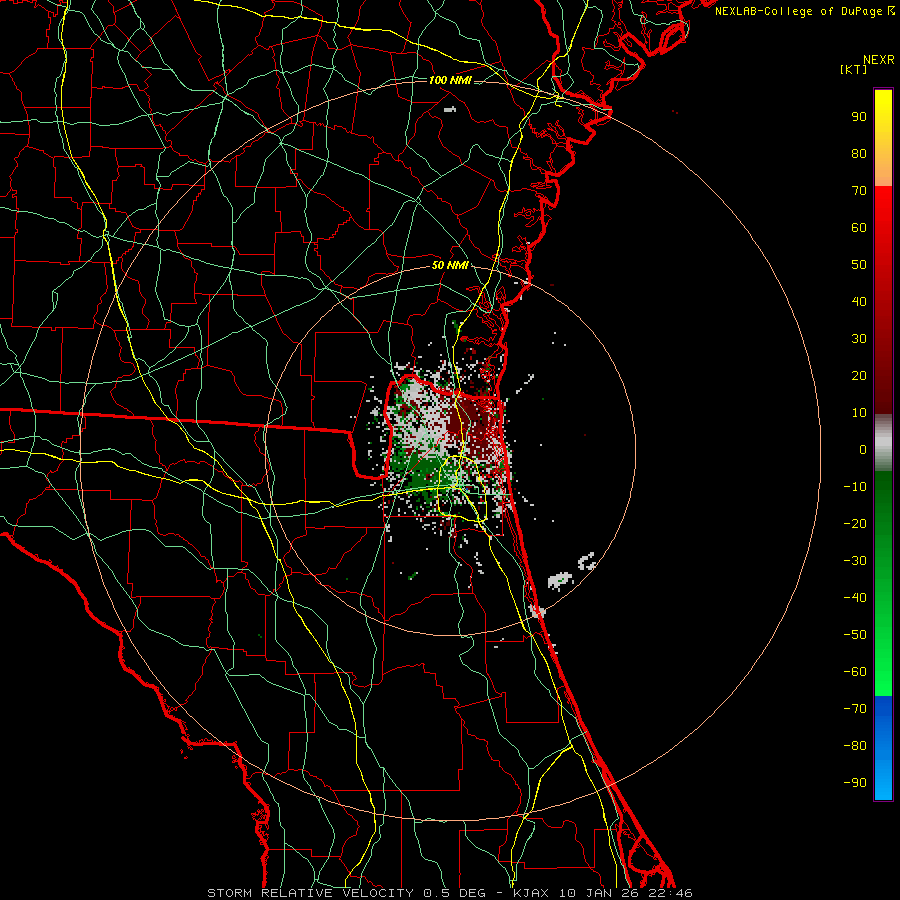The image size is (900, 900).
Task: Click the -40 value on velocity scale
Action: 855,598
